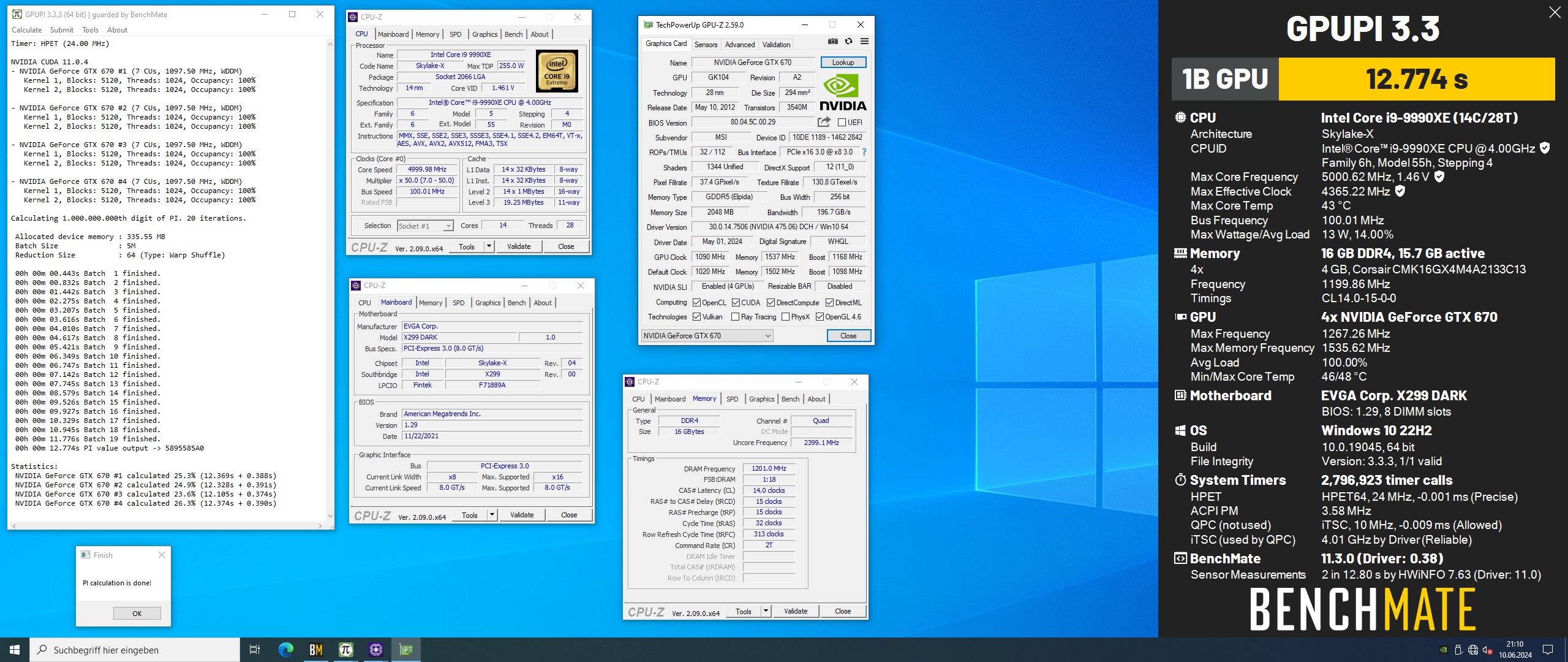Click the taskbar clock showing 21:10

pos(1515,650)
